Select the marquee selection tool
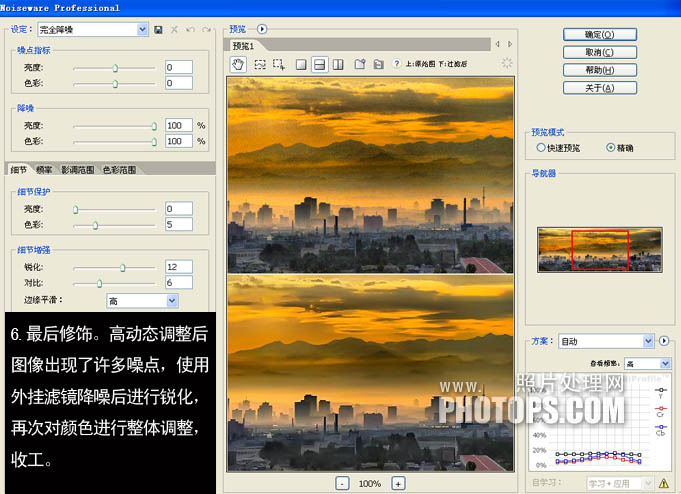Viewport: 681px width, 494px height. coord(259,64)
